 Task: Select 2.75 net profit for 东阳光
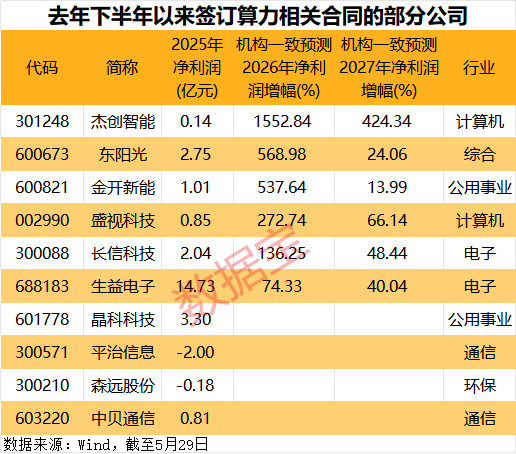click(x=196, y=154)
